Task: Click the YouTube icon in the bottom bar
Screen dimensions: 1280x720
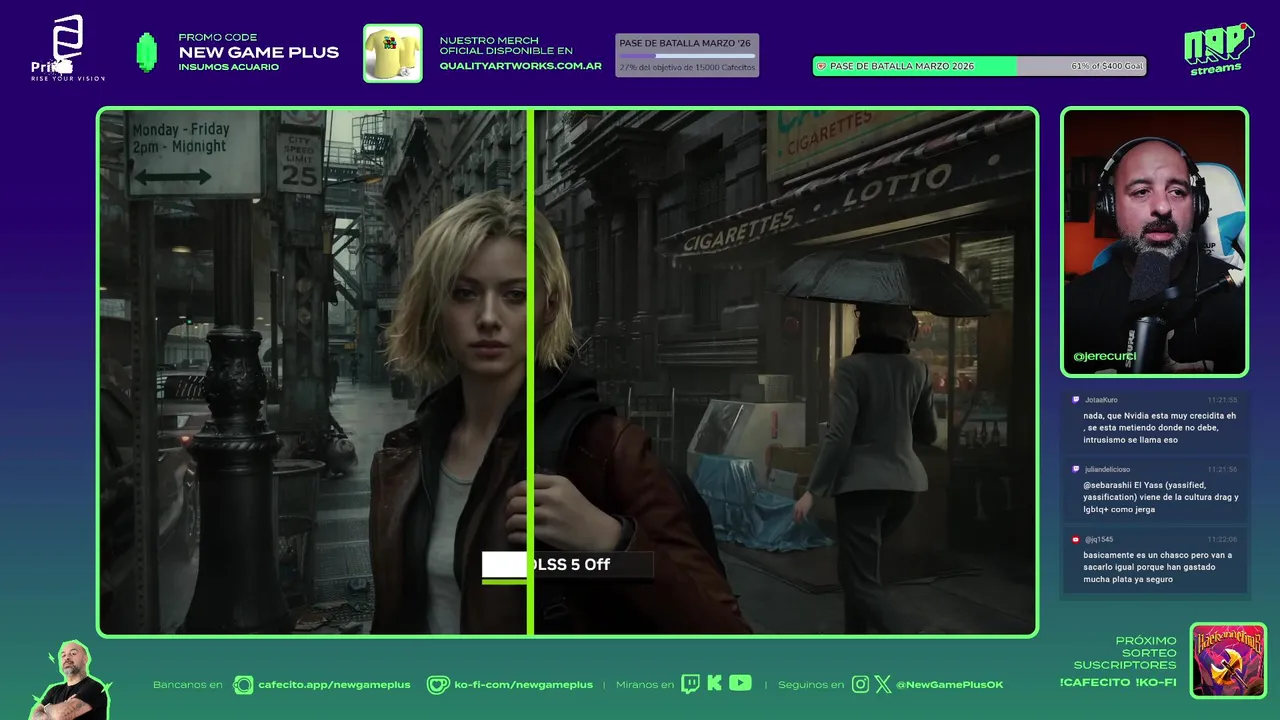Action: tap(740, 683)
